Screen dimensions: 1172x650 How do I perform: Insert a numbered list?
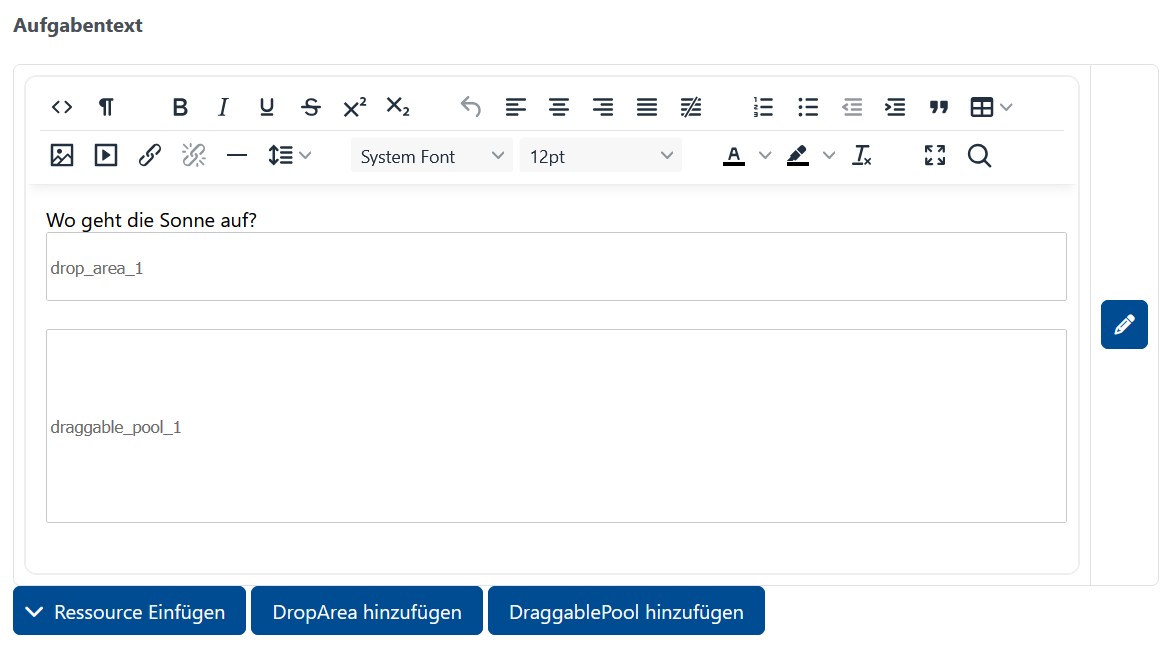point(763,107)
